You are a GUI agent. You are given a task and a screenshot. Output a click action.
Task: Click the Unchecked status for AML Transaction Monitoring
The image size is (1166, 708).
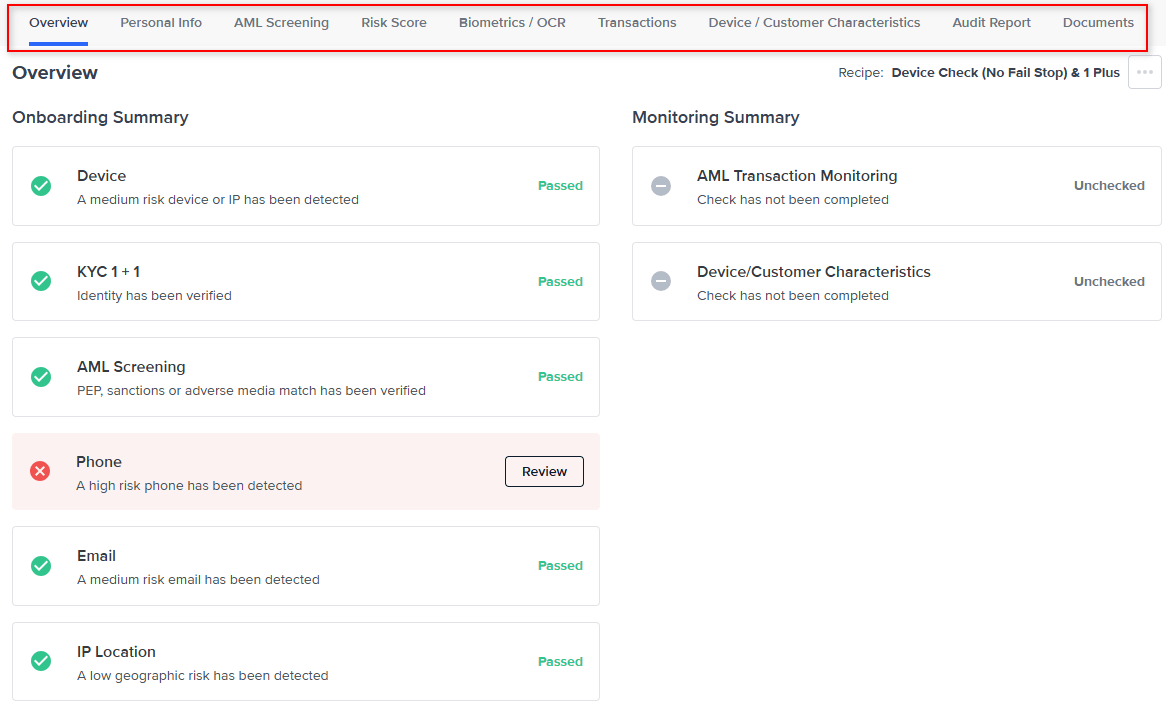[1109, 186]
